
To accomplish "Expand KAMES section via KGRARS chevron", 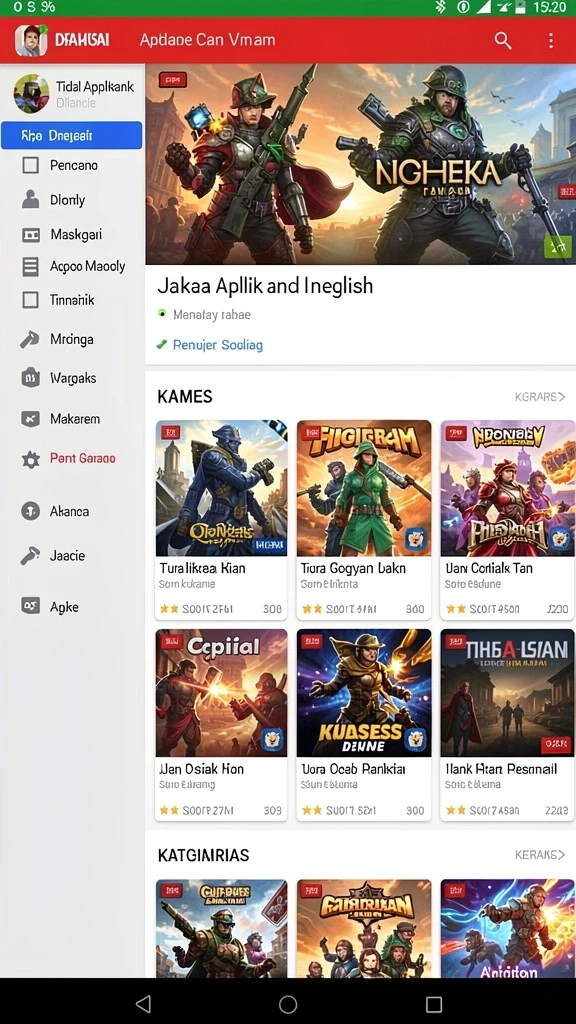I will (x=539, y=396).
